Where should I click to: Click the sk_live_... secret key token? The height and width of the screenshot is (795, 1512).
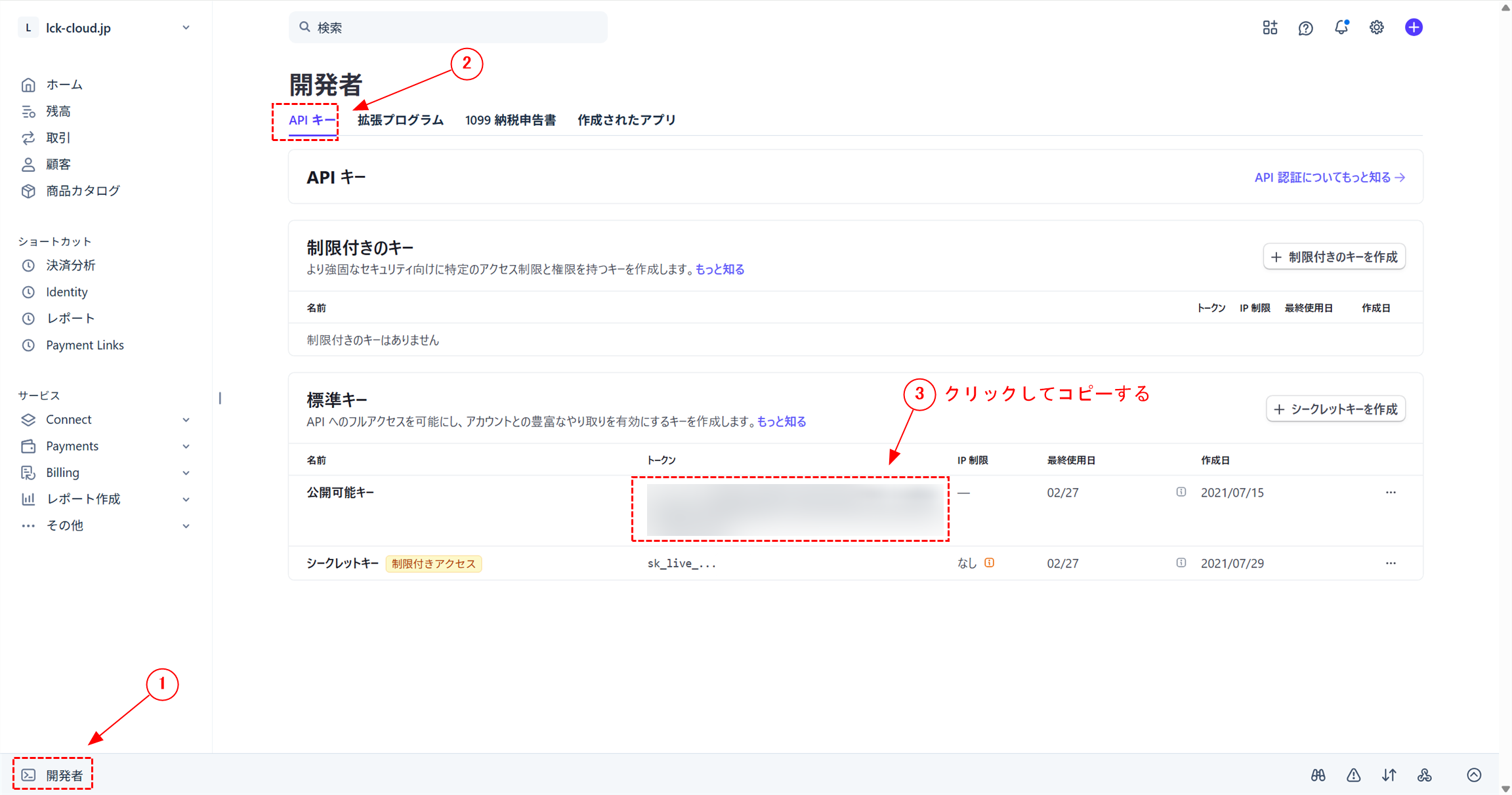[x=682, y=563]
